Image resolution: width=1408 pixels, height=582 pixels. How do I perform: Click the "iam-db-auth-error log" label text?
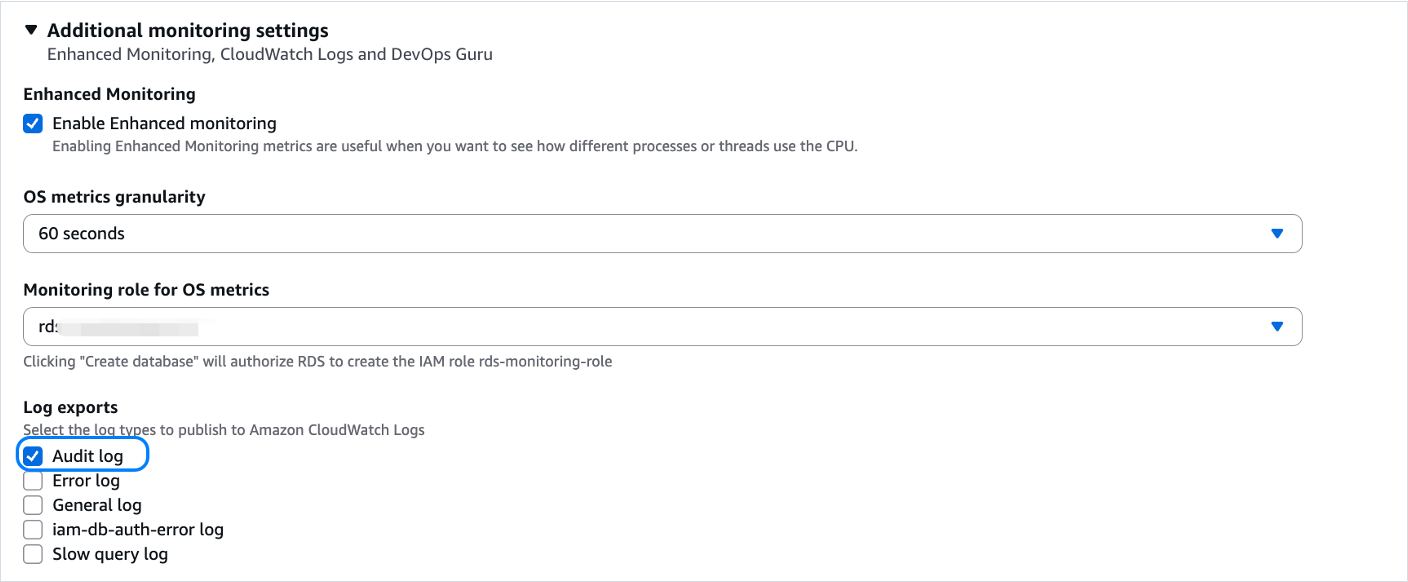pyautogui.click(x=138, y=530)
